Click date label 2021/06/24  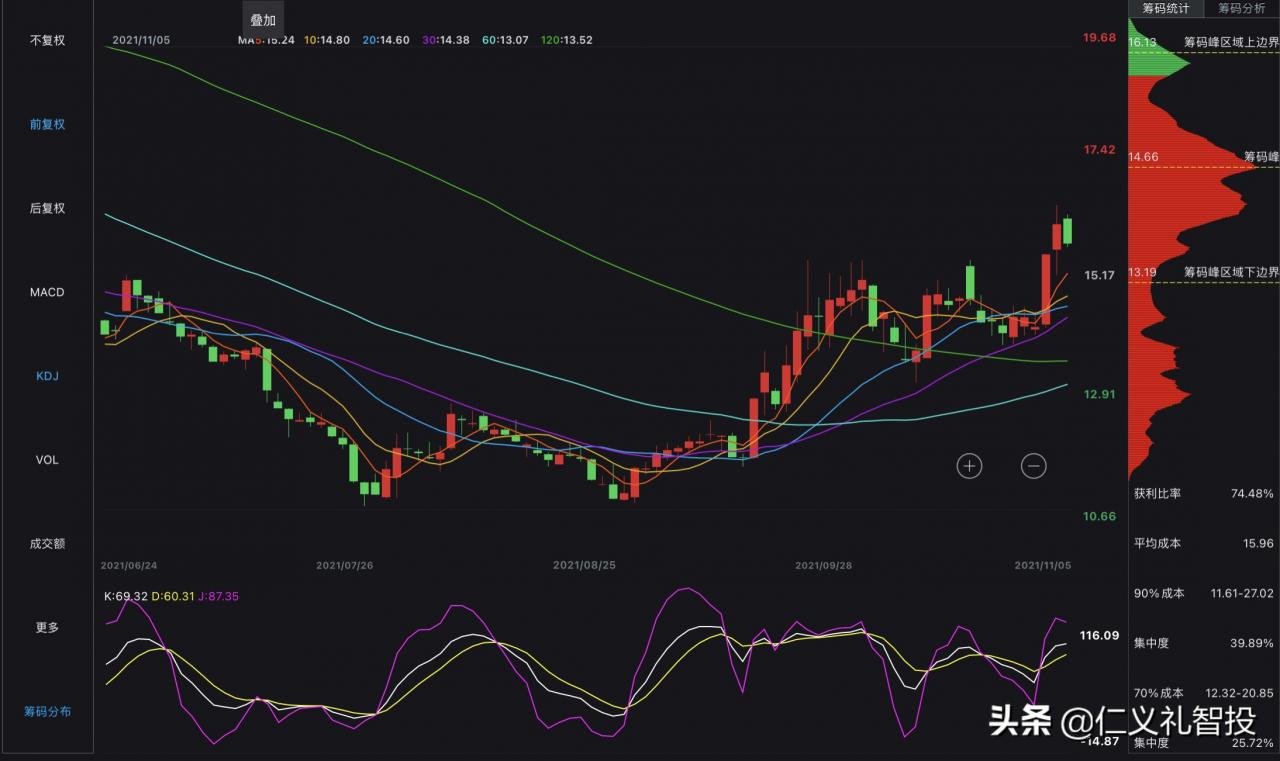129,565
